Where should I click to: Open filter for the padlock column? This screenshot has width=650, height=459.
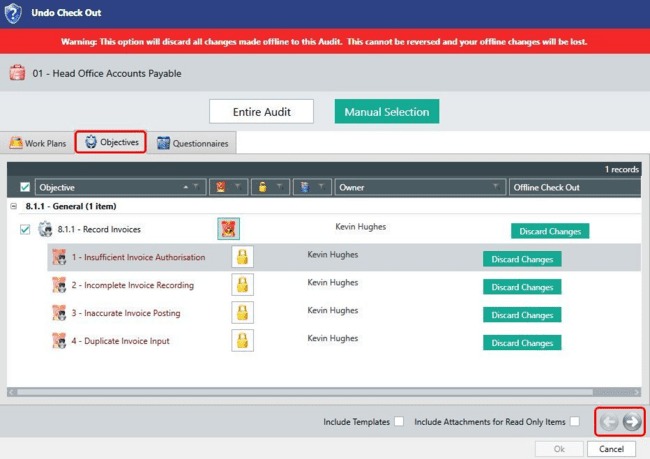(280, 187)
